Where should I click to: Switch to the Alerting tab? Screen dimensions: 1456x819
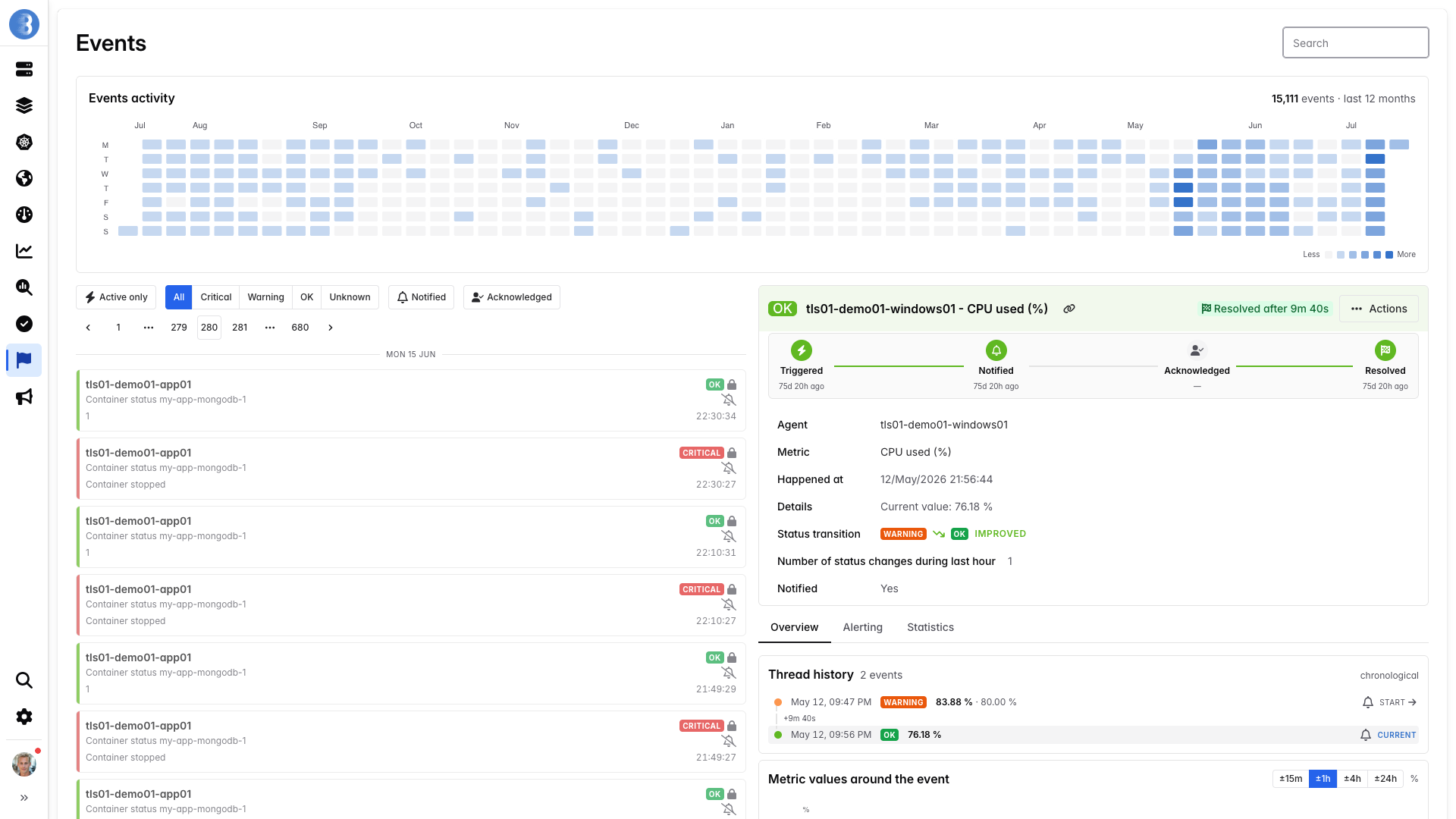(x=863, y=627)
